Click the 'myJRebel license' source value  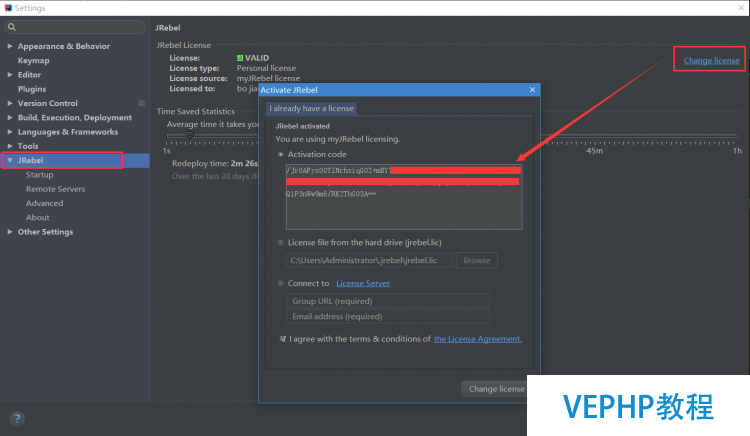268,78
